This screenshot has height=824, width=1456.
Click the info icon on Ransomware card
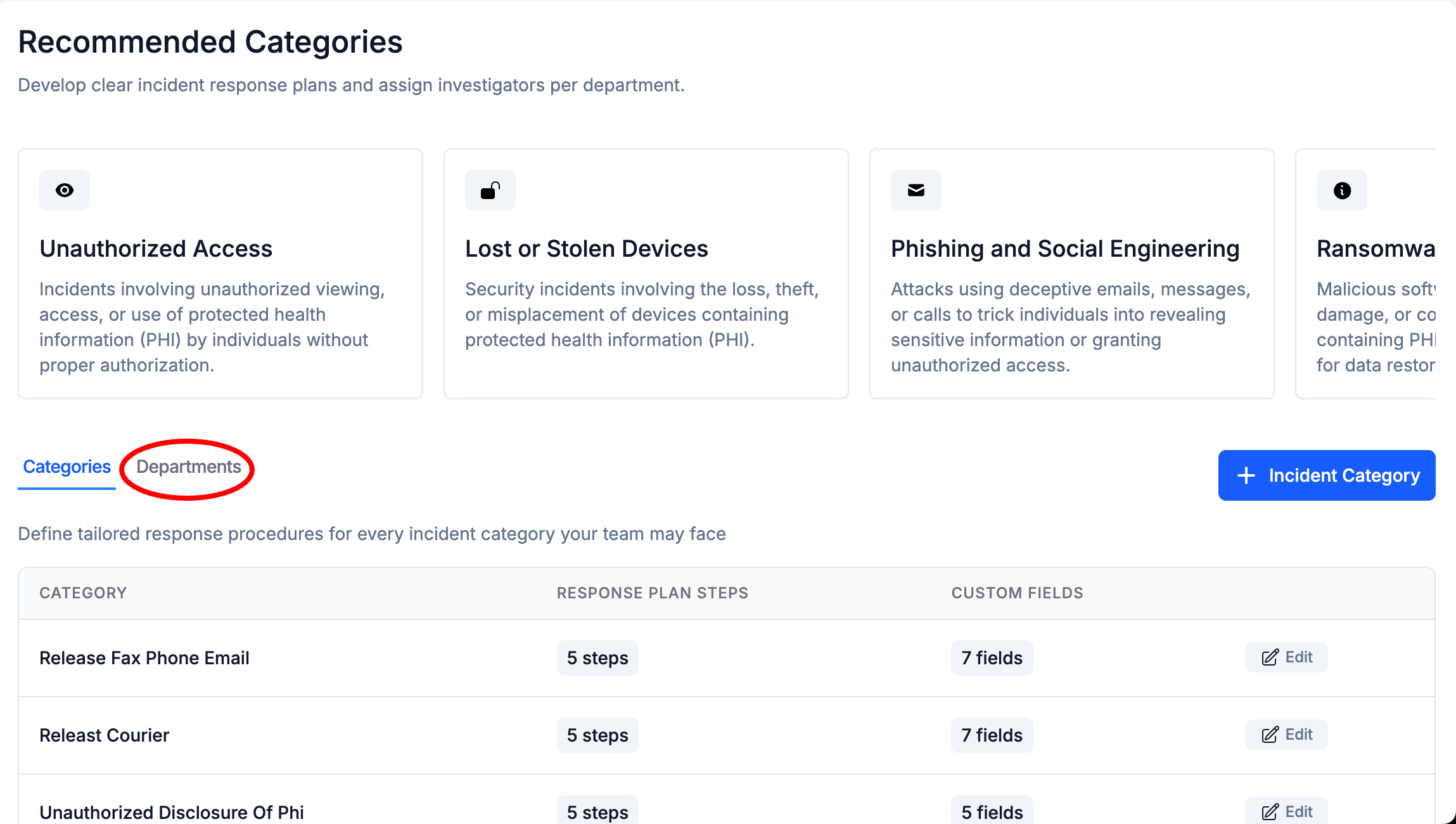1342,190
